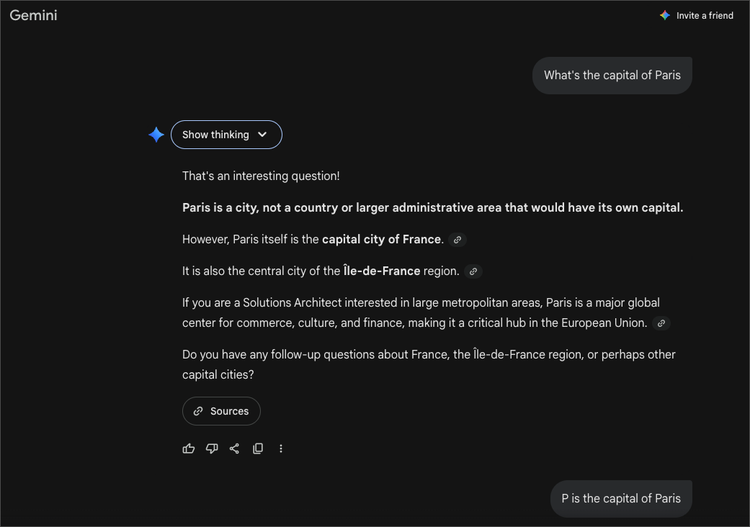Open the Sources button

[221, 411]
